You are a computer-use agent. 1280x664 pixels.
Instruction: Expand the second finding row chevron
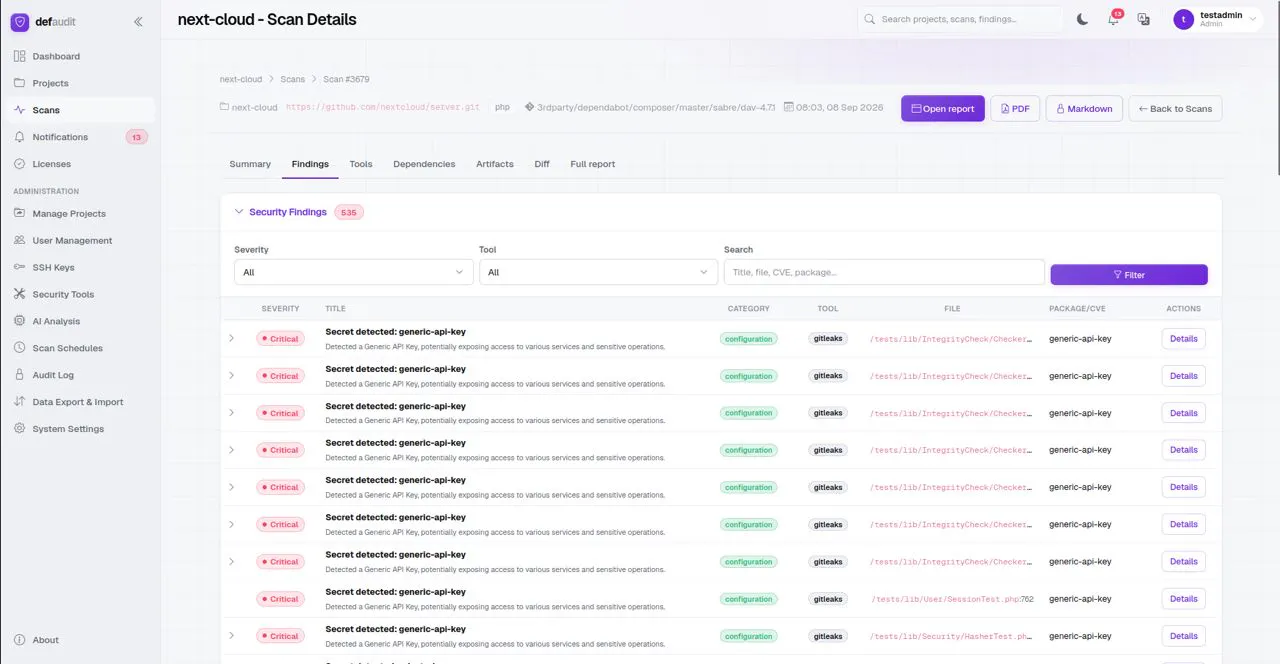pyautogui.click(x=231, y=376)
